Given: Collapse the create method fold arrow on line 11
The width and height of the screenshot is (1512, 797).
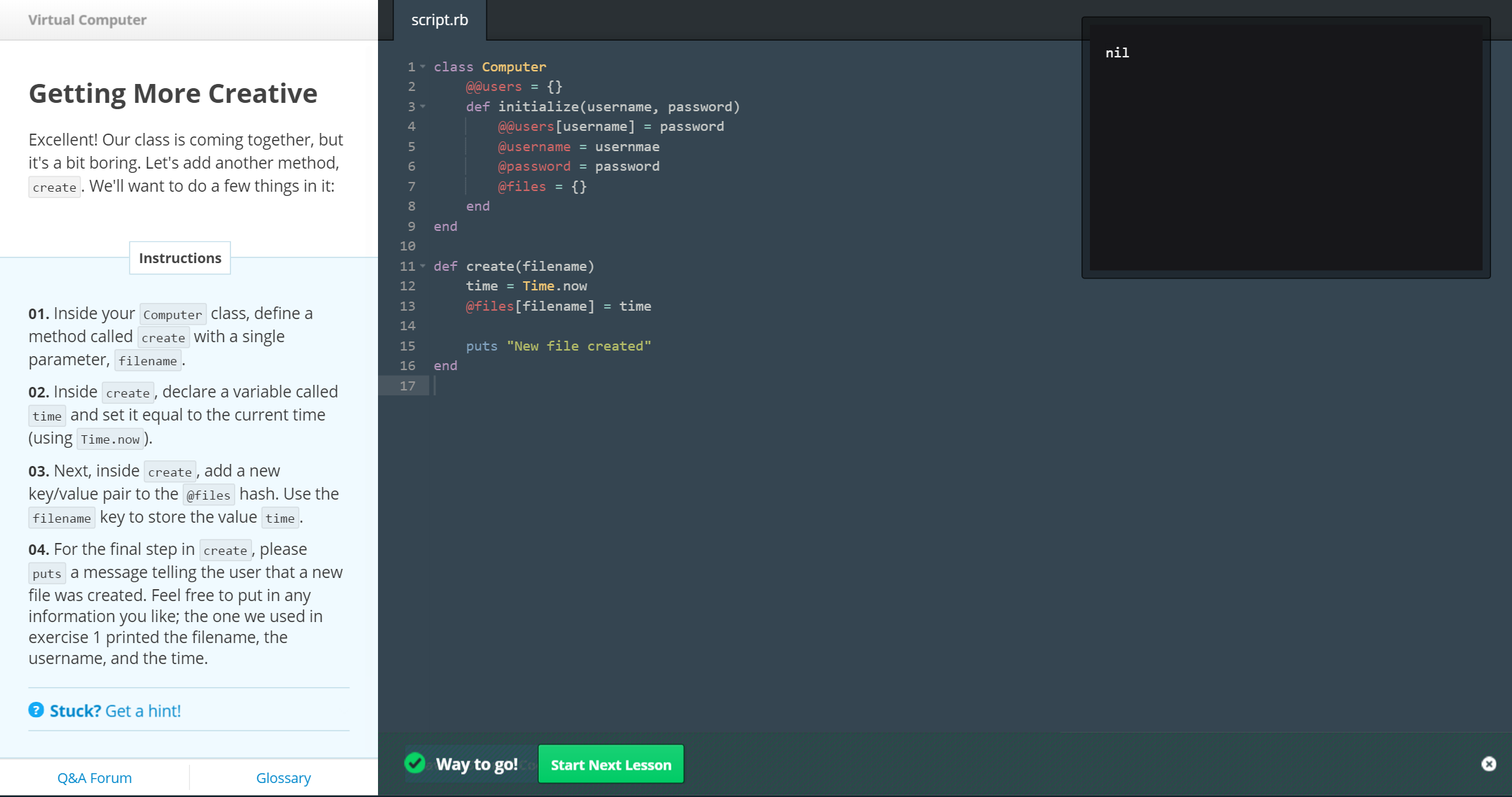Looking at the screenshot, I should pyautogui.click(x=423, y=266).
